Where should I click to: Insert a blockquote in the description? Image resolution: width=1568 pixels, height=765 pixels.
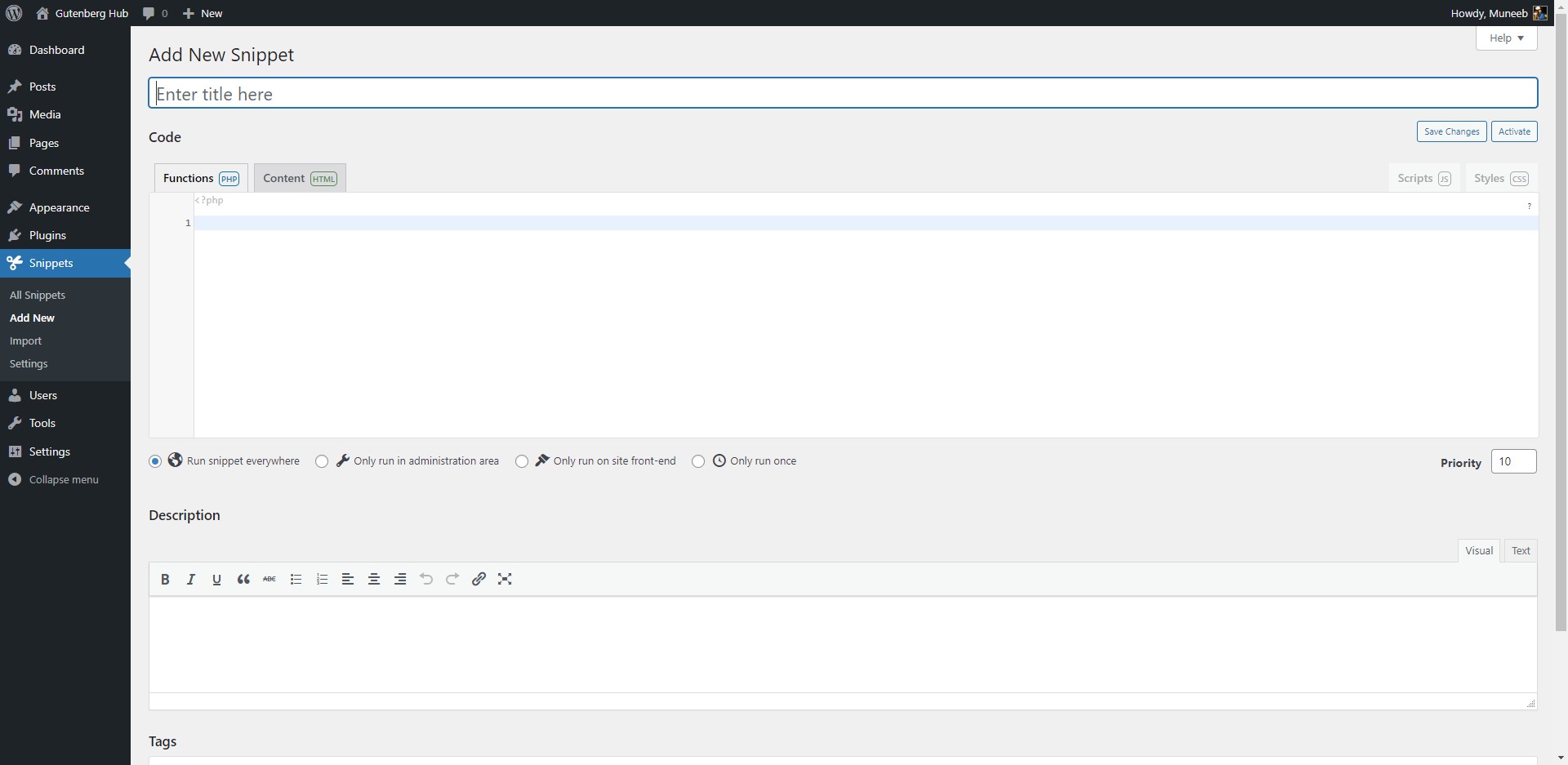click(243, 580)
